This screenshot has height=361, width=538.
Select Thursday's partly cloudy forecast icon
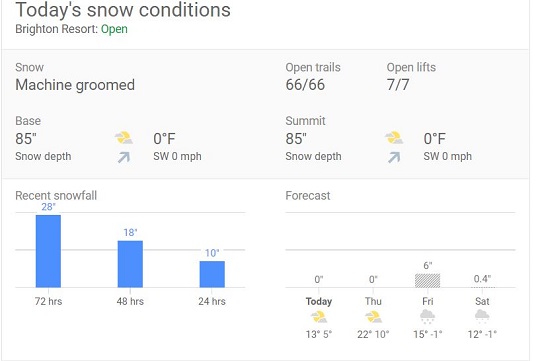point(373,316)
